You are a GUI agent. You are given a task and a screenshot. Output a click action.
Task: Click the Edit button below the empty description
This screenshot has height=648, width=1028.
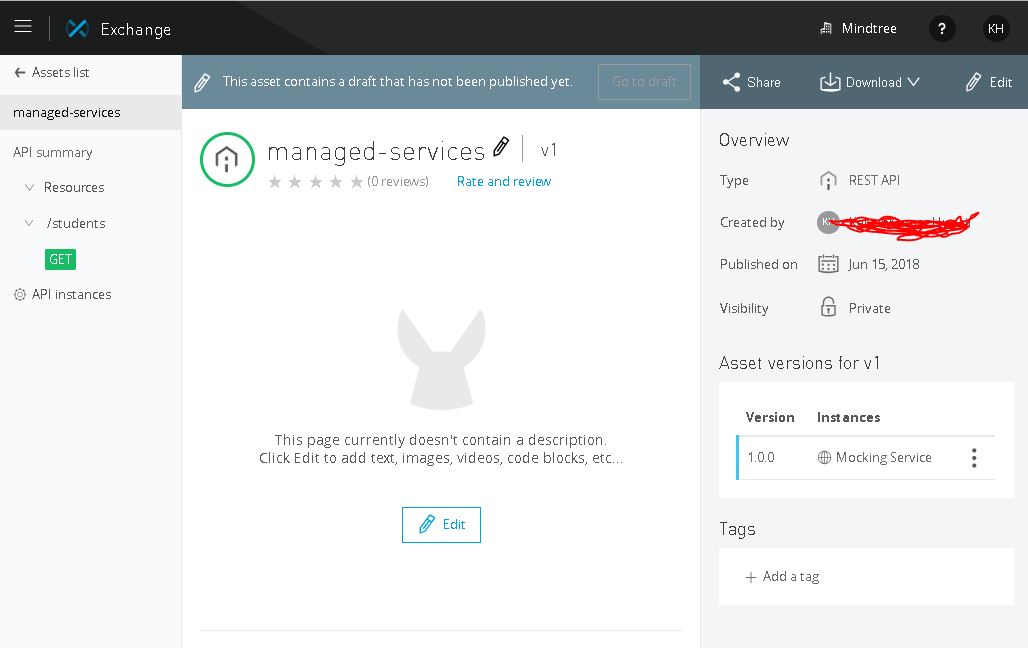(441, 525)
